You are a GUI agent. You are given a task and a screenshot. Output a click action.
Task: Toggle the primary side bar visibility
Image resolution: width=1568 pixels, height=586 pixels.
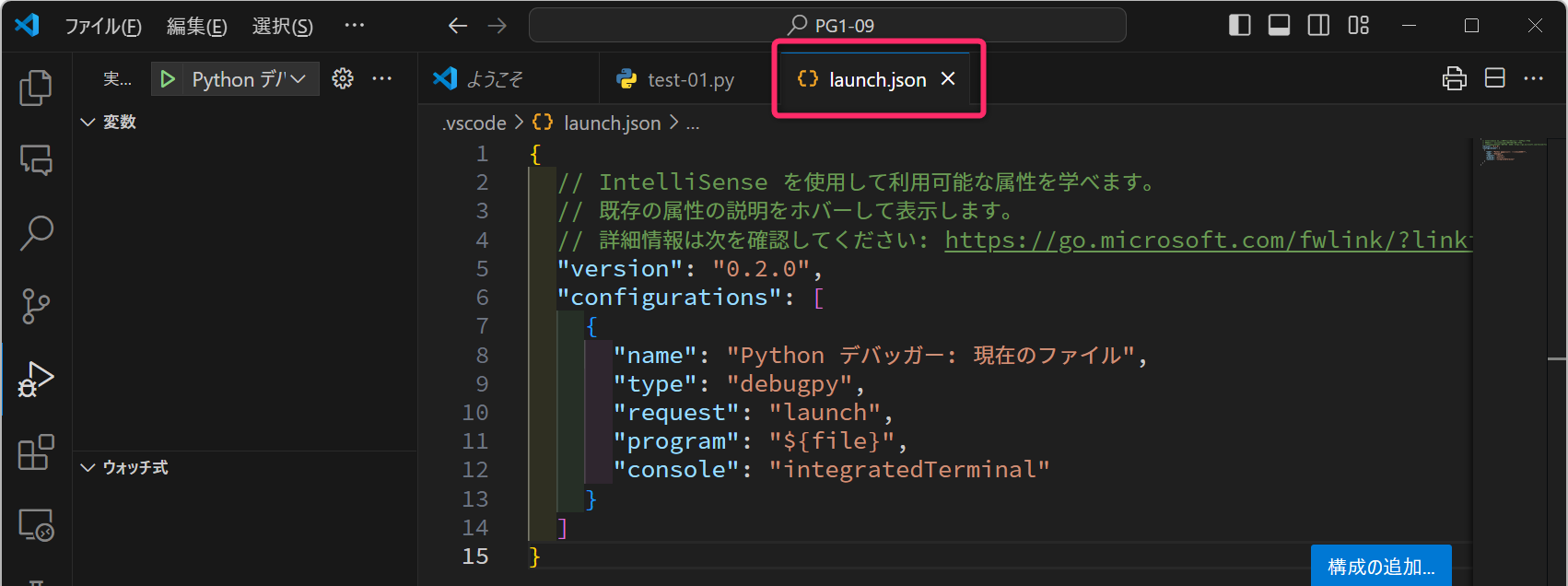(1239, 26)
